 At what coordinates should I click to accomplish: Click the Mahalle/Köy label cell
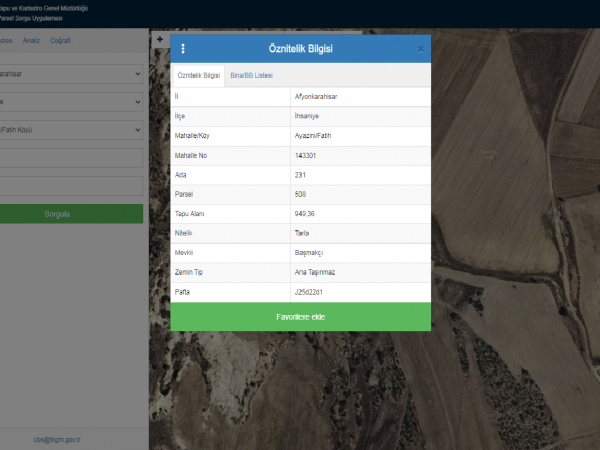pyautogui.click(x=230, y=136)
